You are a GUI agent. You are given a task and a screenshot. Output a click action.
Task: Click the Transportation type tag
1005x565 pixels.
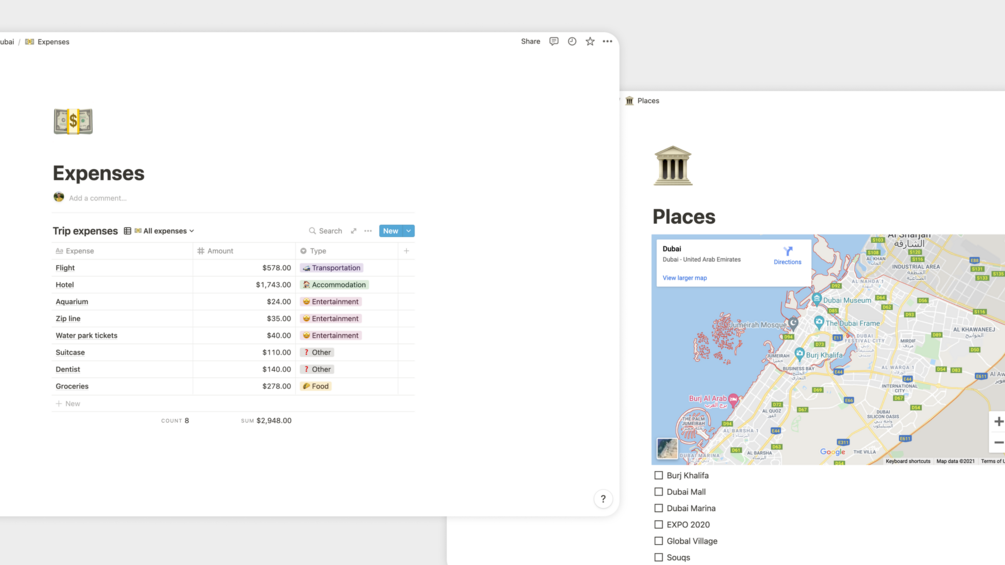point(332,268)
